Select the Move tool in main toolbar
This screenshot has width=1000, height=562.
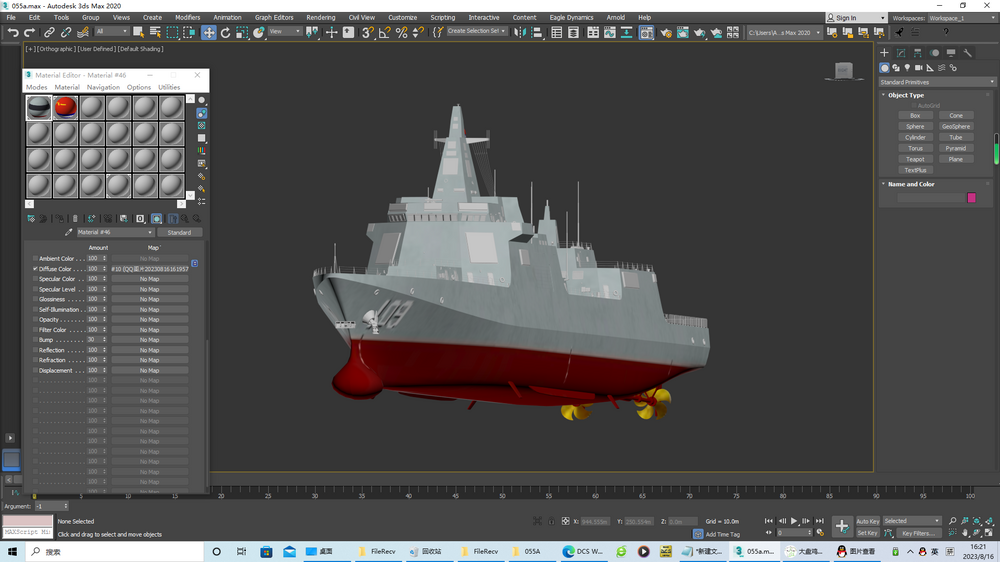coord(209,33)
